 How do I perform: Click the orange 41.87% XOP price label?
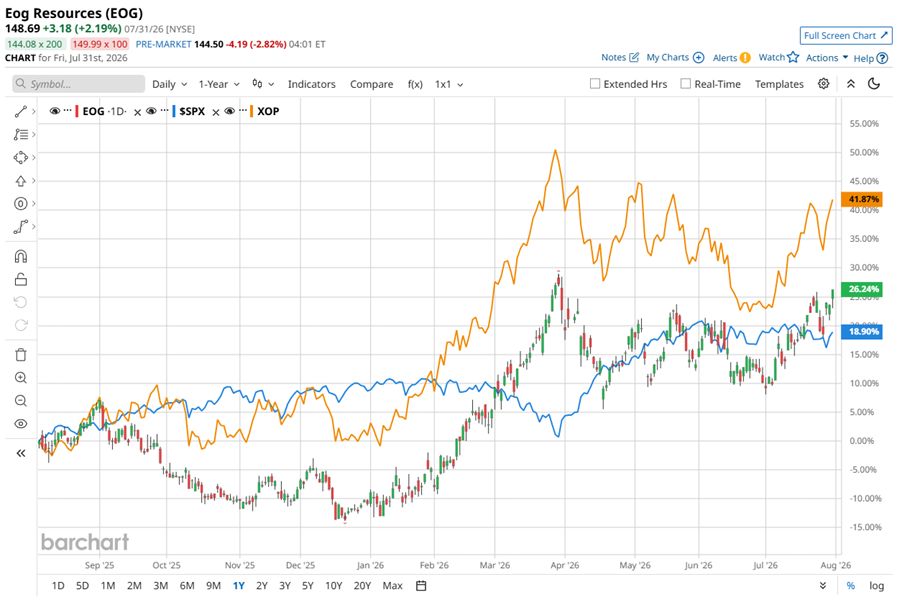coord(862,199)
